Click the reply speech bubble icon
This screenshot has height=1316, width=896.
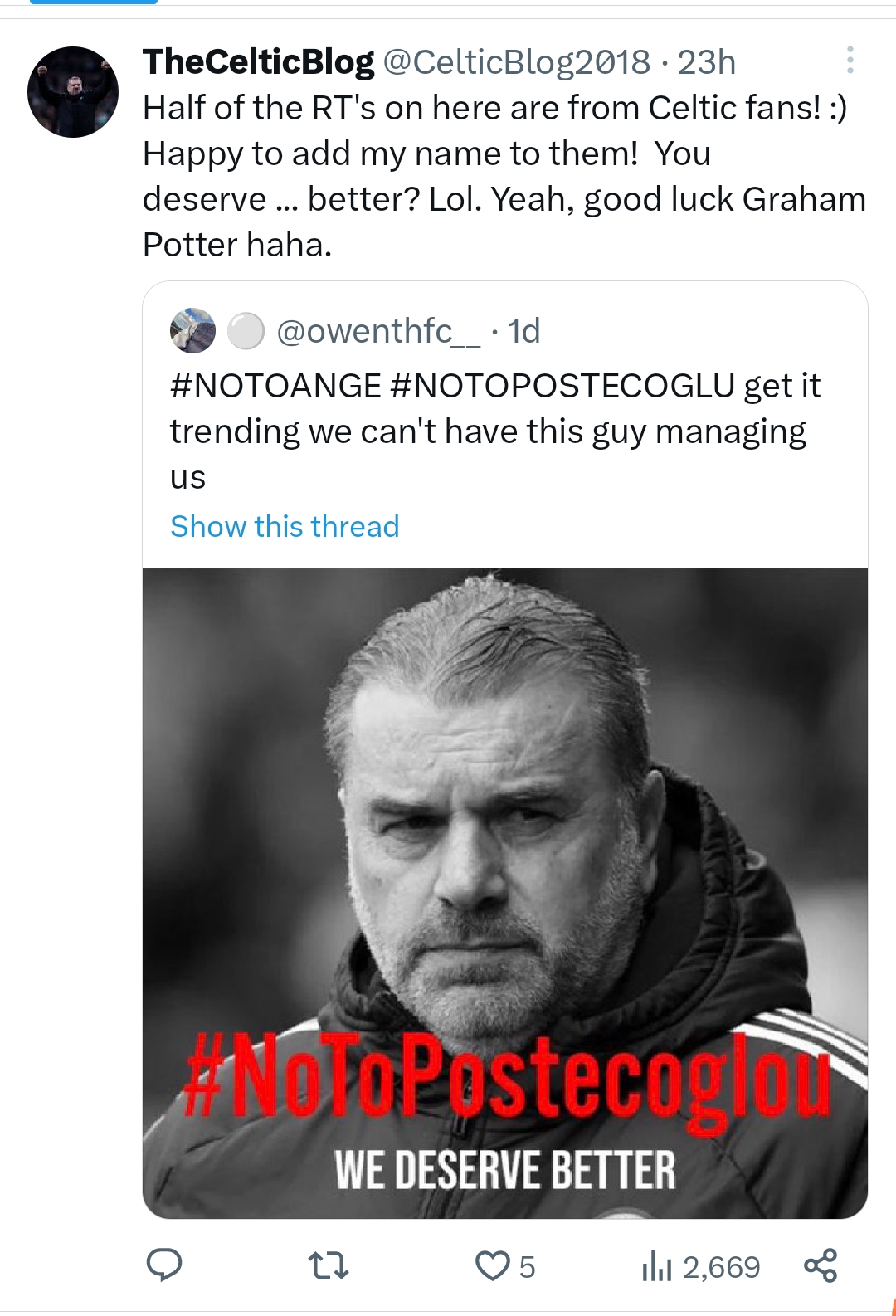[x=164, y=1265]
